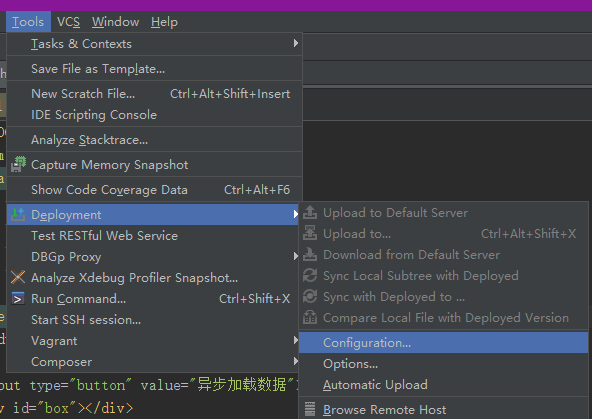
Task: Expand the Tasks & Contexts submenu arrow
Action: pos(296,43)
